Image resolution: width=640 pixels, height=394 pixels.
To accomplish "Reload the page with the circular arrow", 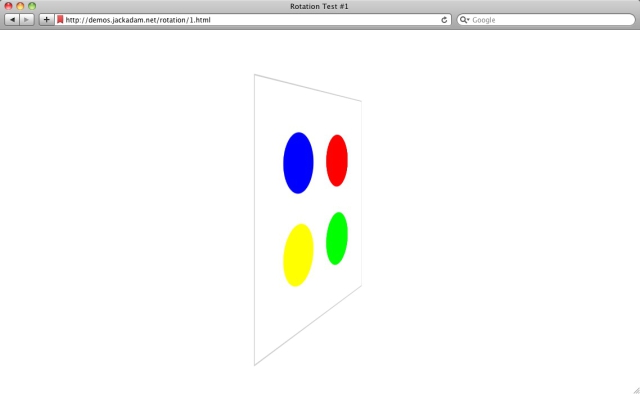I will coord(444,20).
